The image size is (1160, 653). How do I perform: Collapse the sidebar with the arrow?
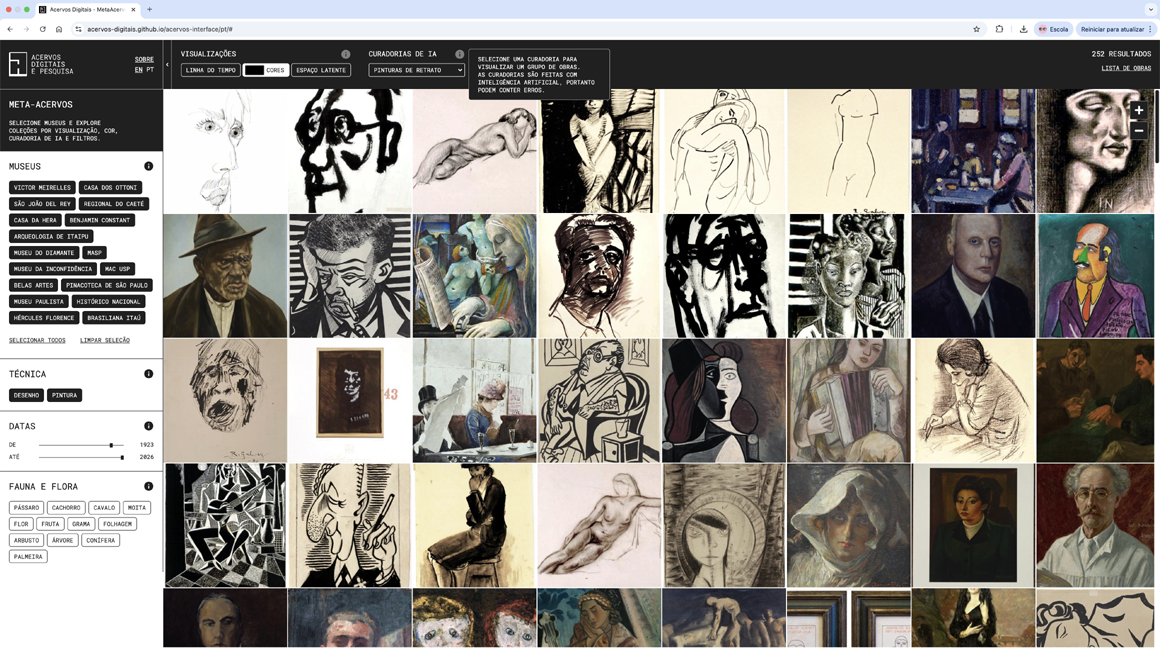click(x=167, y=65)
